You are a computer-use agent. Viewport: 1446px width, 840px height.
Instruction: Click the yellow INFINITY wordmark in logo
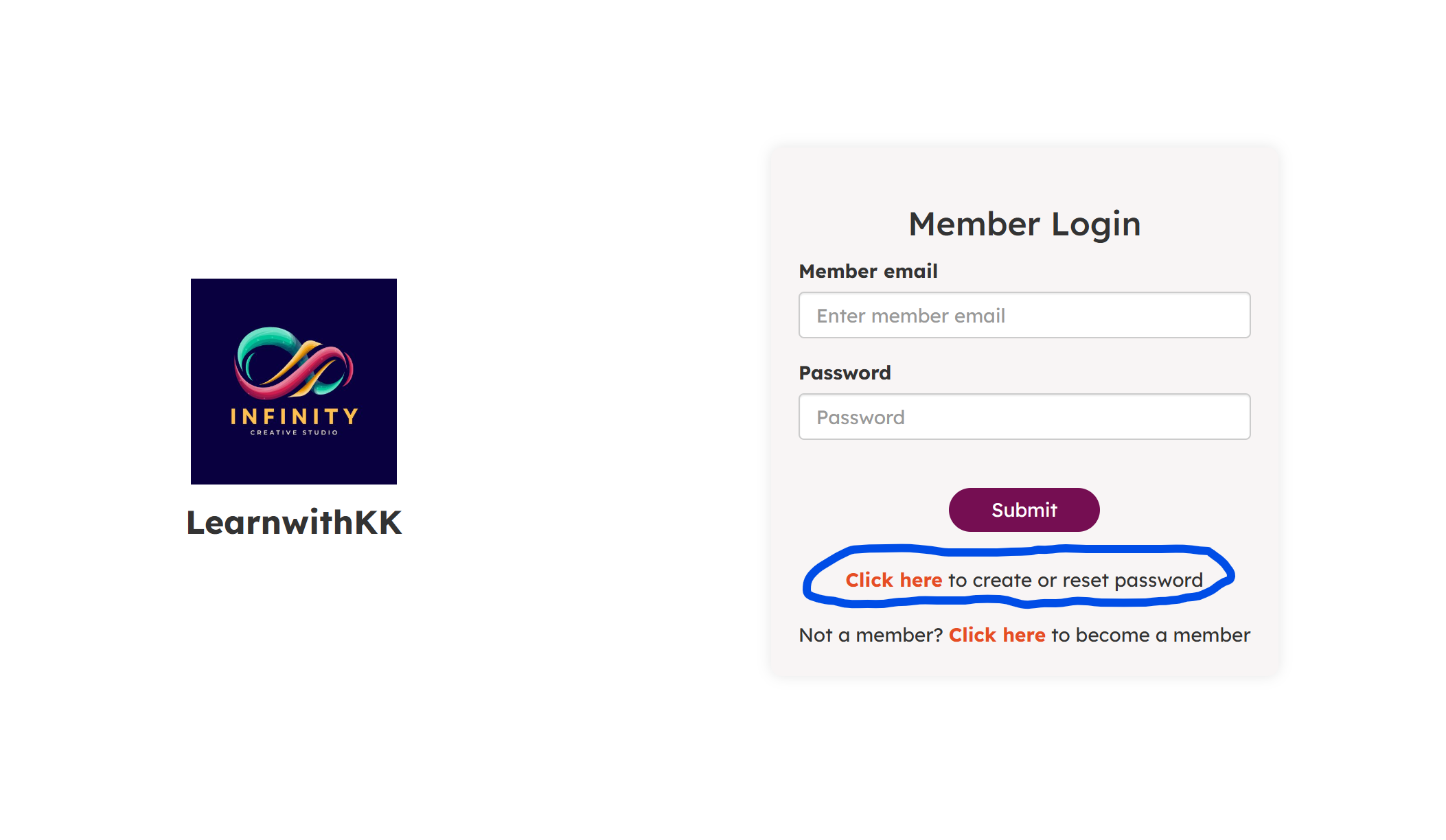click(294, 417)
